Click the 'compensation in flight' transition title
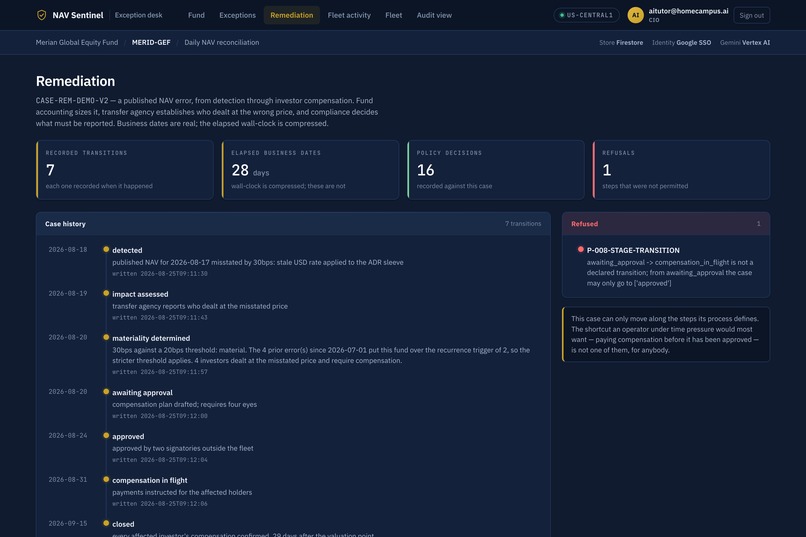 150,480
